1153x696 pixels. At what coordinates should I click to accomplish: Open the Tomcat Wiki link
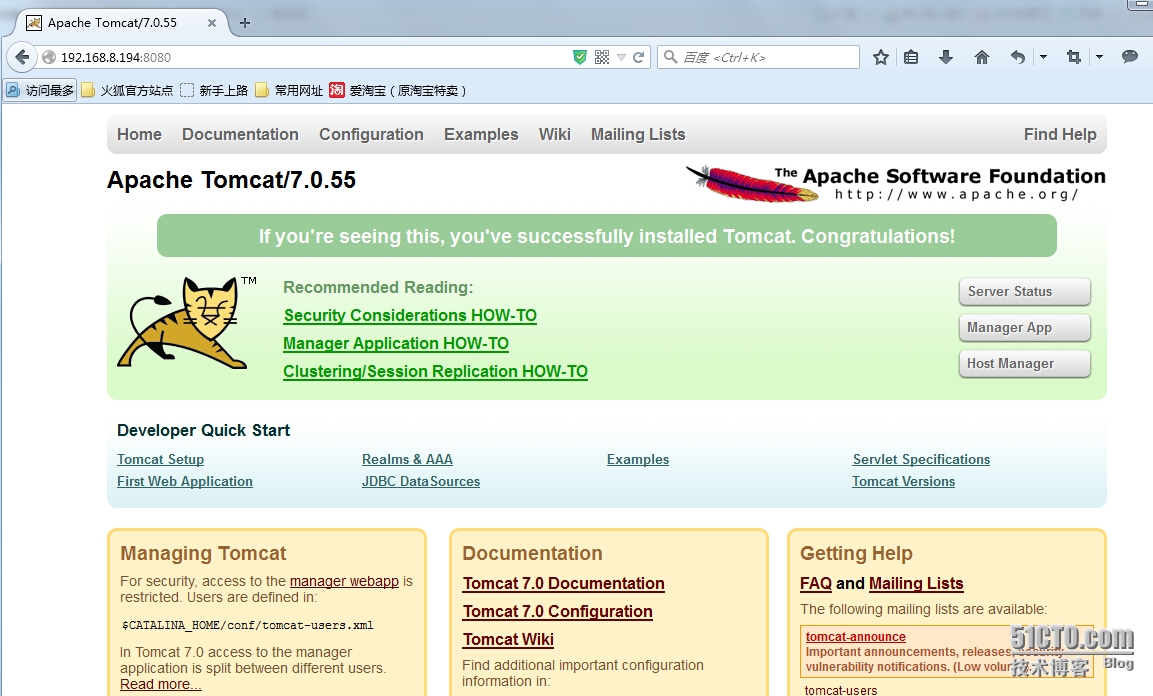508,639
